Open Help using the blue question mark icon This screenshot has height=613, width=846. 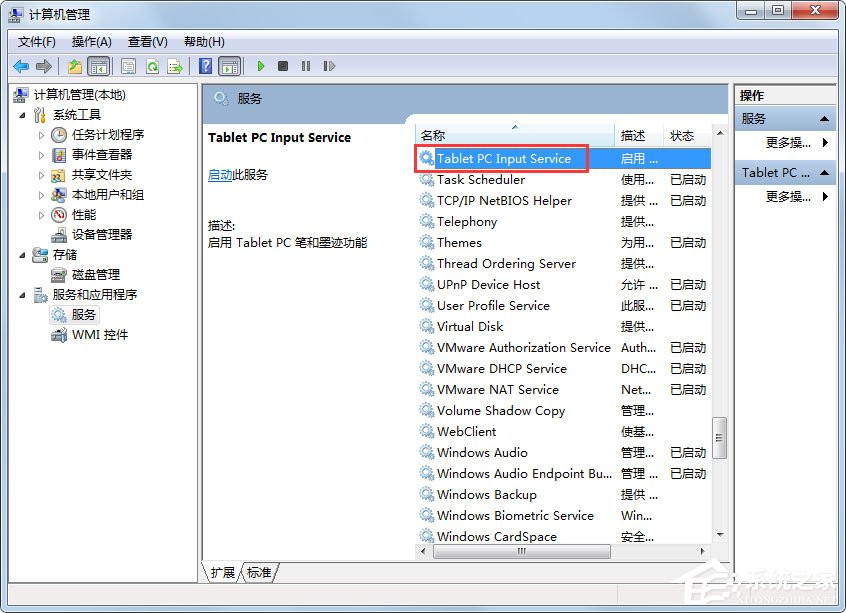203,66
